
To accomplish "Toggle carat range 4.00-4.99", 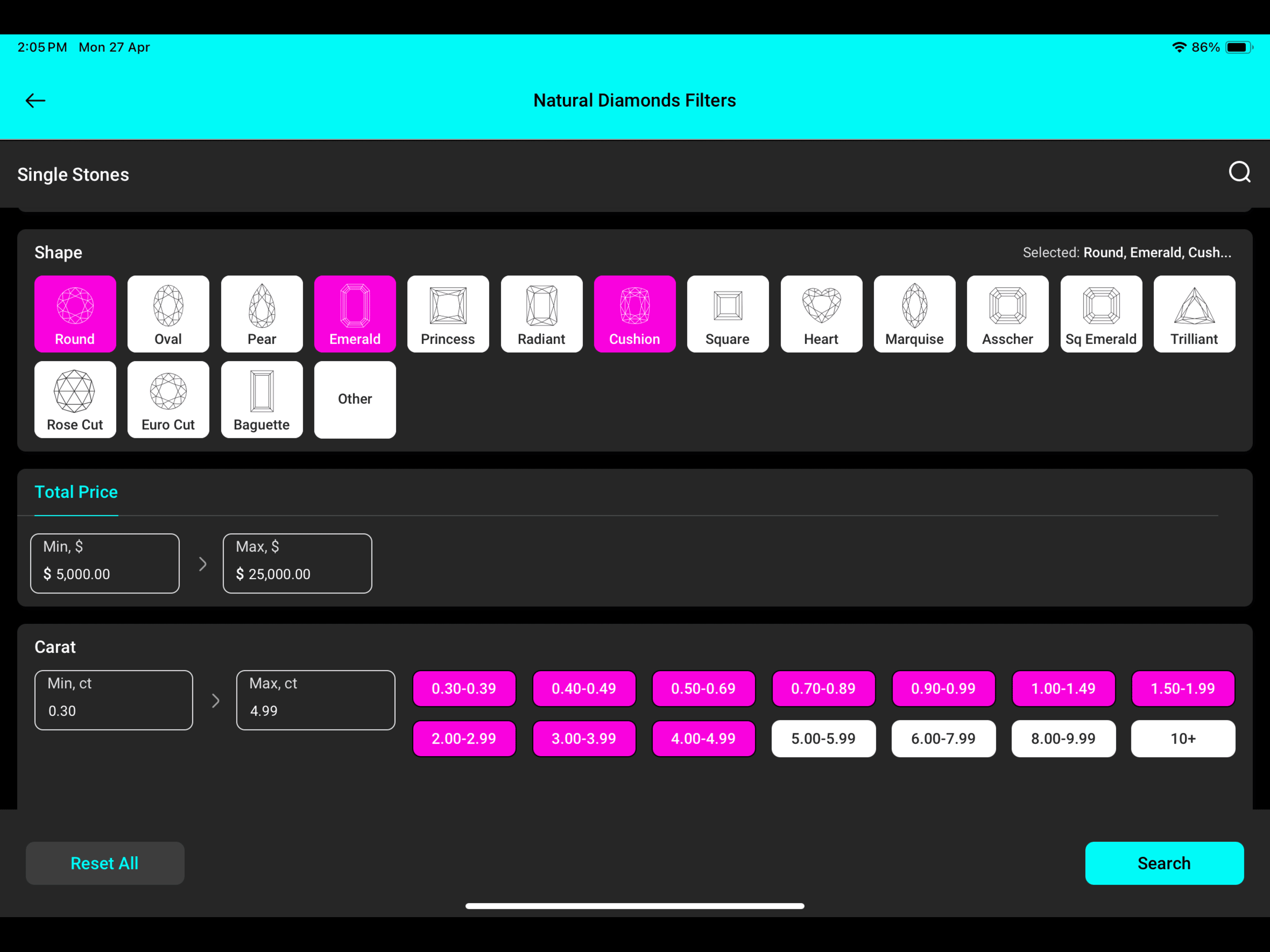I will tap(703, 738).
